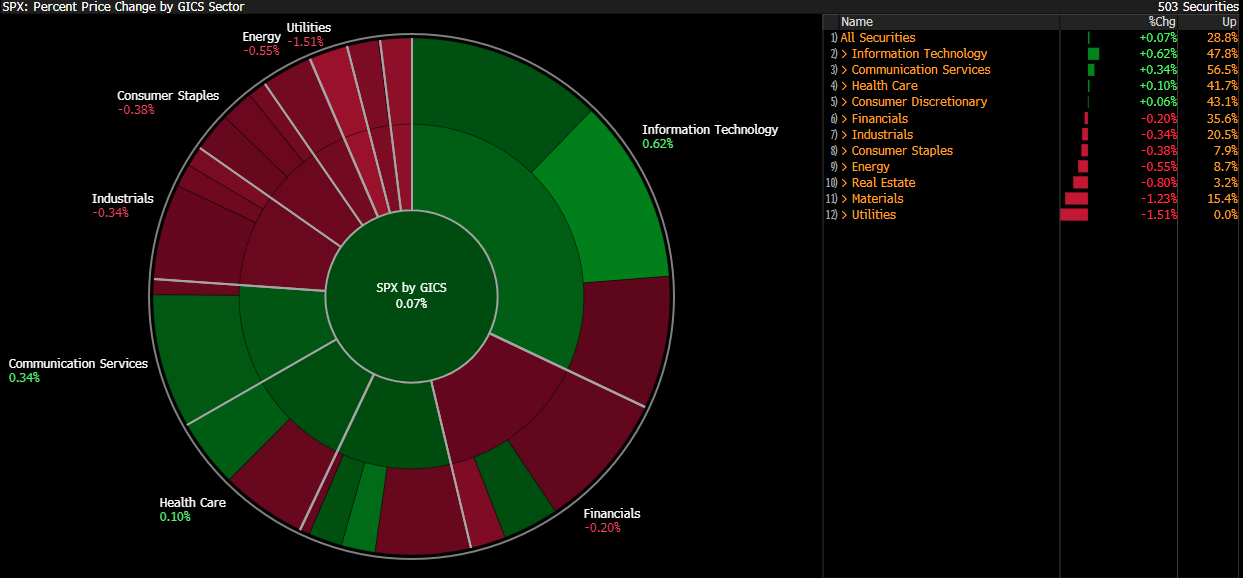Sort by the Up column header

pyautogui.click(x=1229, y=21)
